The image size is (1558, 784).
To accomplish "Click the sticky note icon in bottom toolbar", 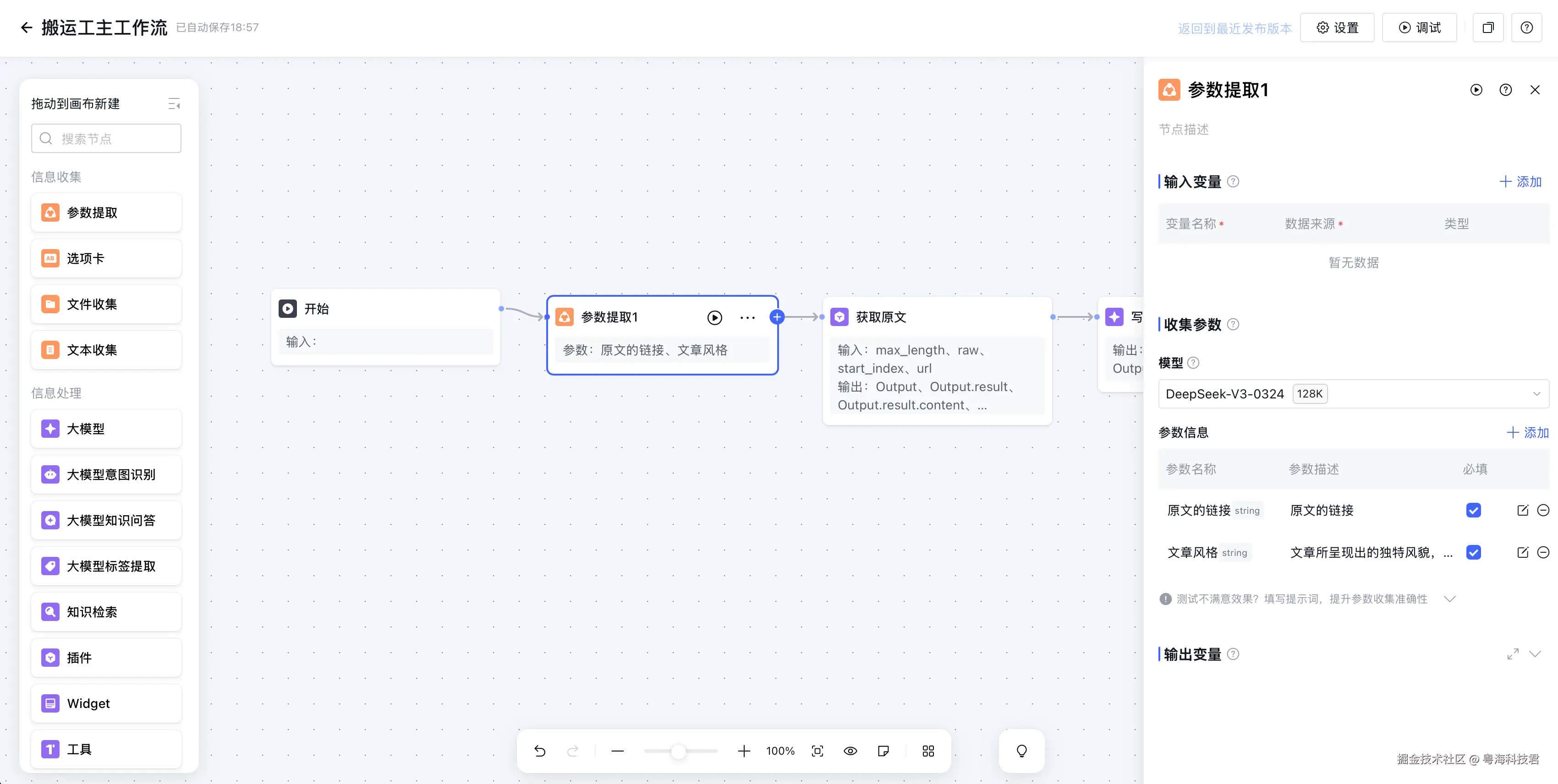I will [x=883, y=751].
